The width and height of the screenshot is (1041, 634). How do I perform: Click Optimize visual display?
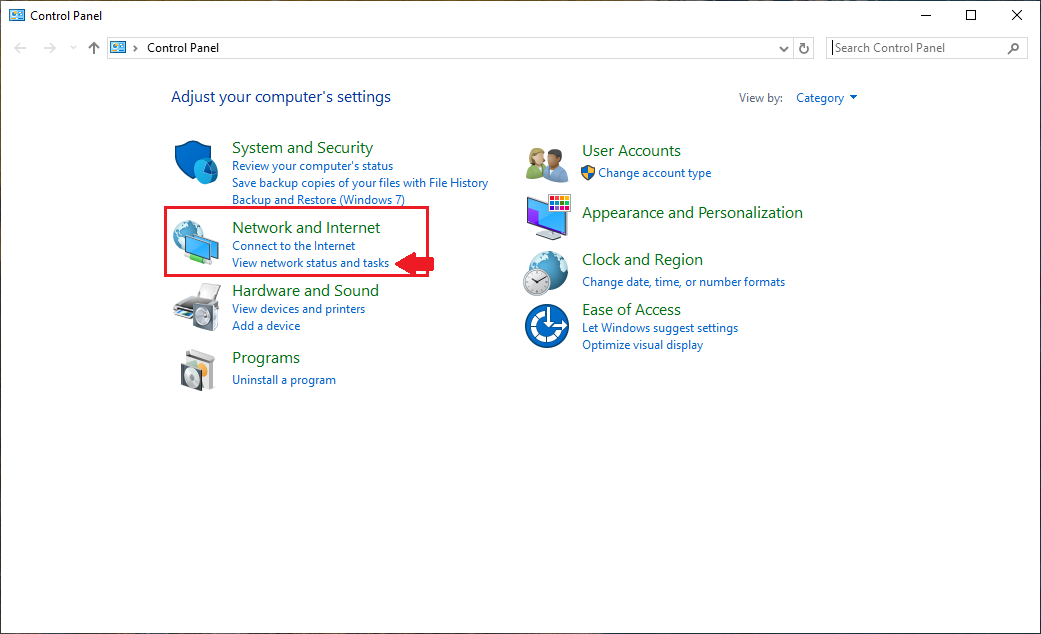pyautogui.click(x=642, y=345)
